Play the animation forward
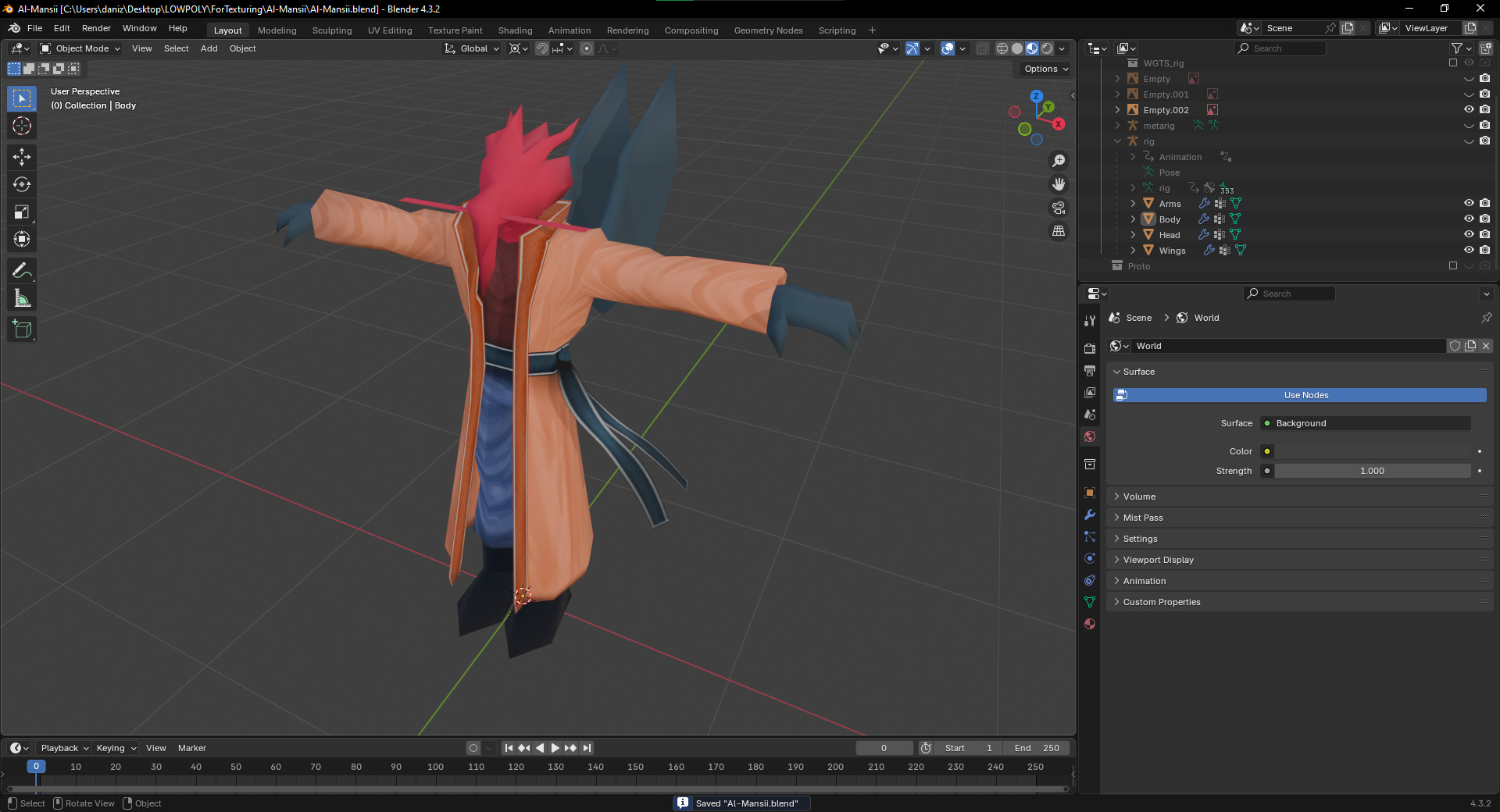Viewport: 1500px width, 812px height. click(555, 748)
